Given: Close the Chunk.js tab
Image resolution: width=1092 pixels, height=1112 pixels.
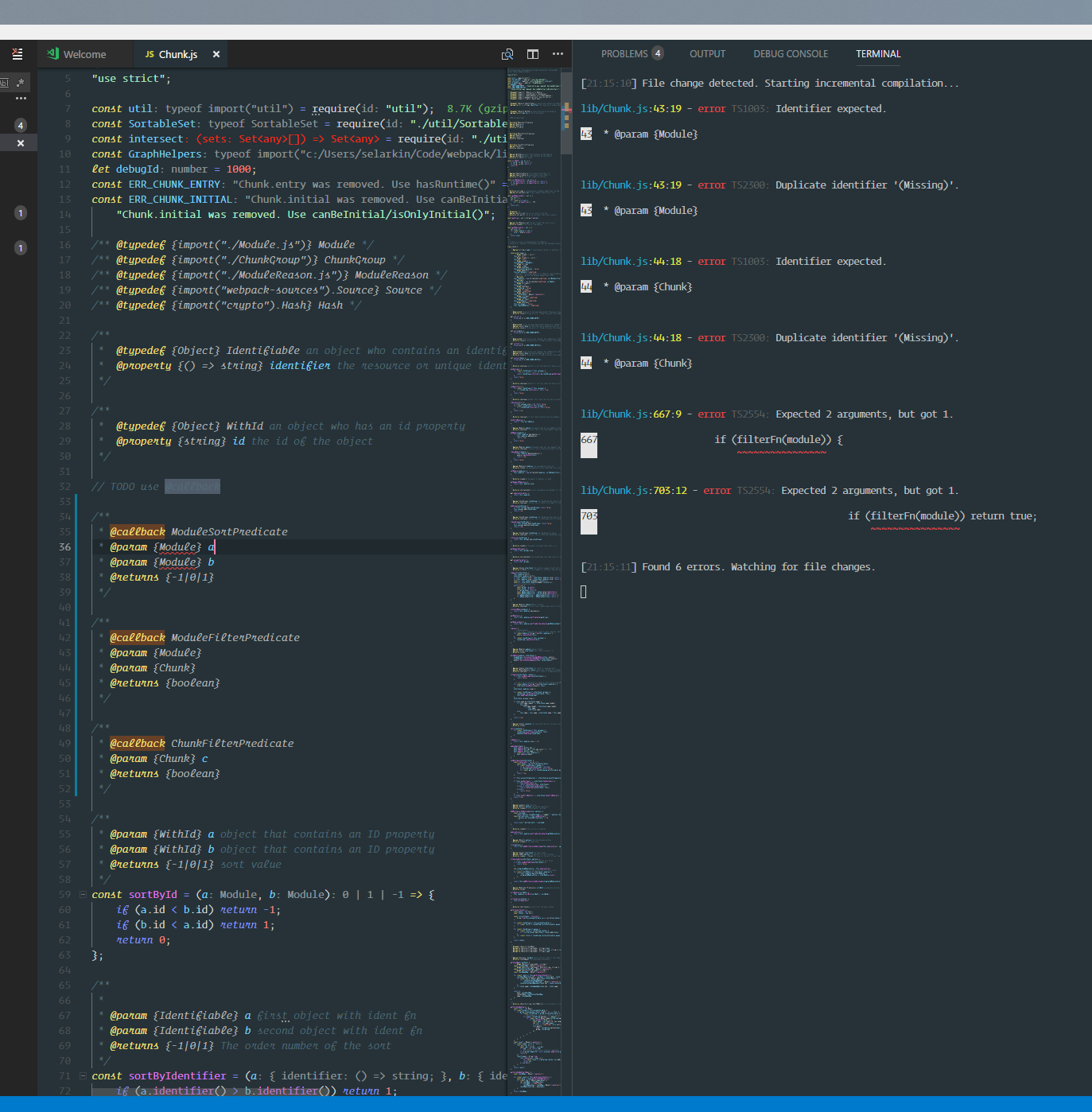Looking at the screenshot, I should coord(216,54).
